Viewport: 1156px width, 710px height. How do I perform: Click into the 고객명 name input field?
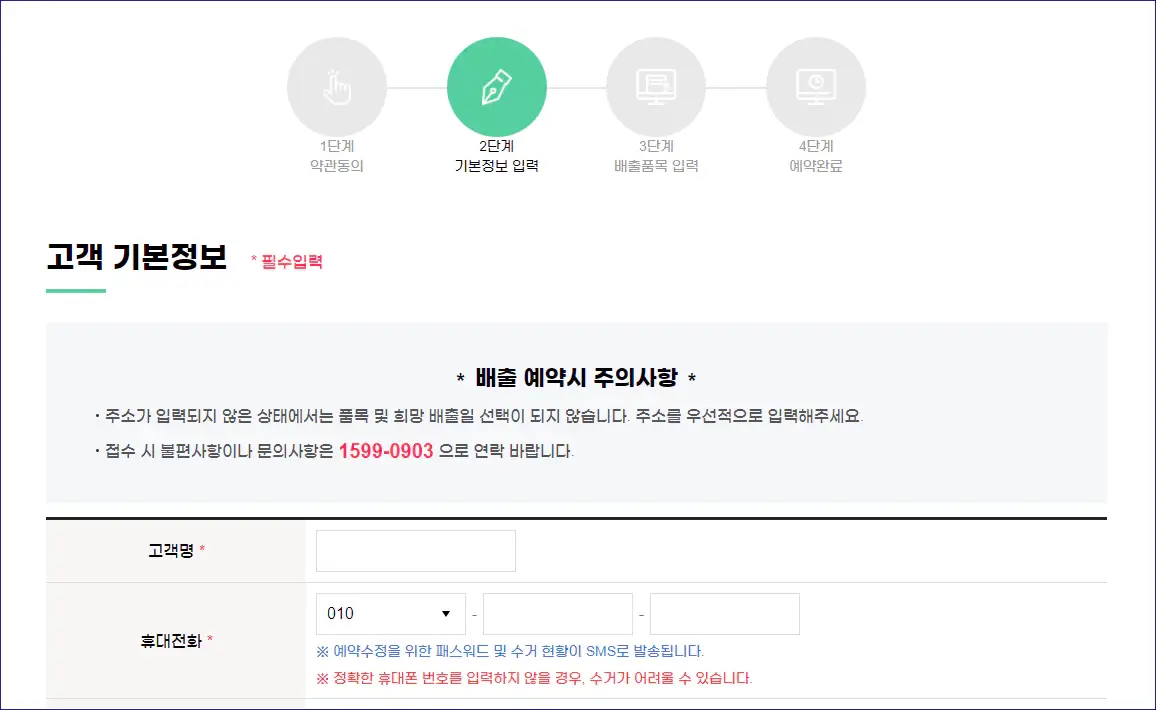415,551
